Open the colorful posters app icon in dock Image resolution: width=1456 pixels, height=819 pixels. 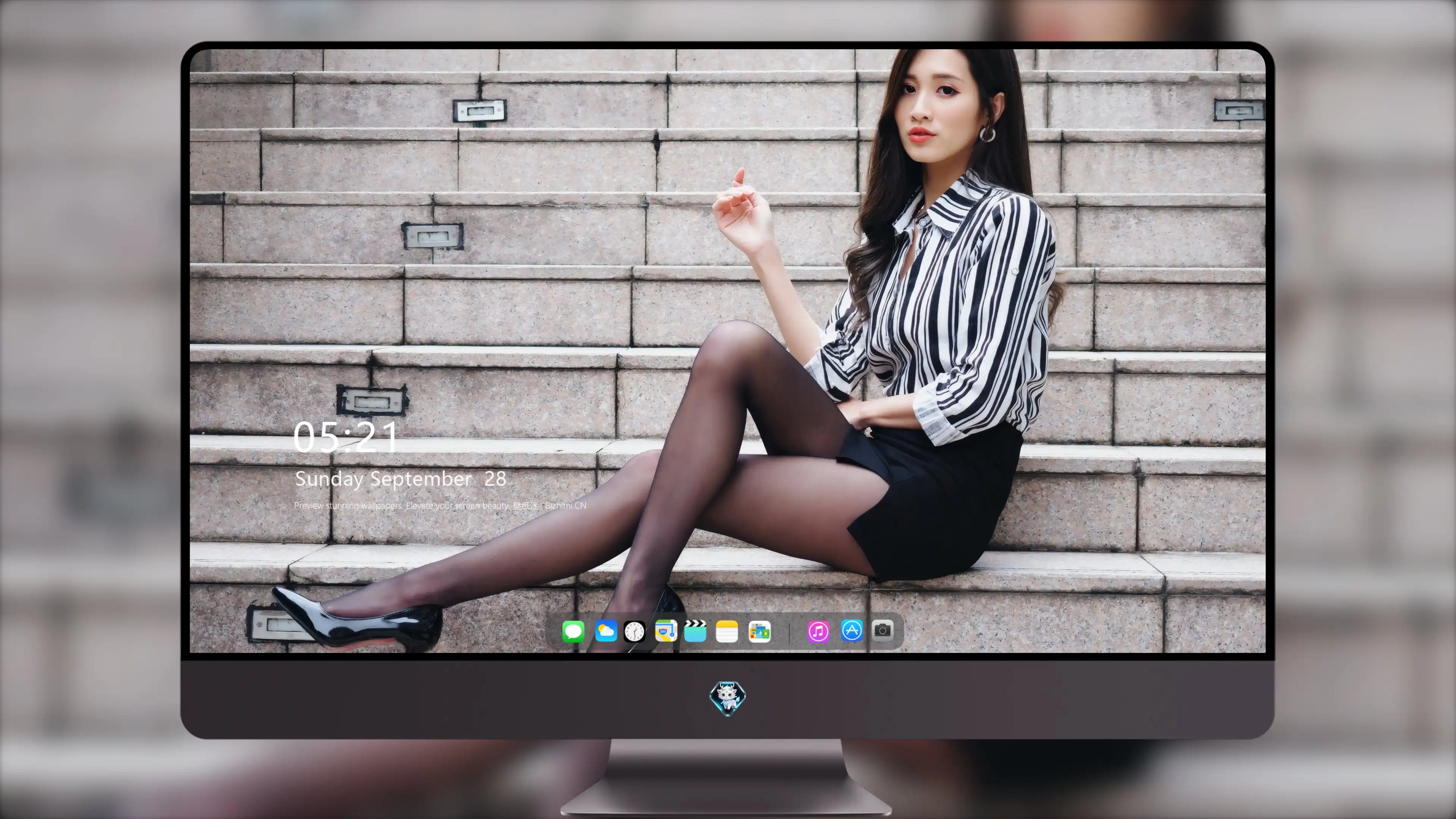coord(759,631)
